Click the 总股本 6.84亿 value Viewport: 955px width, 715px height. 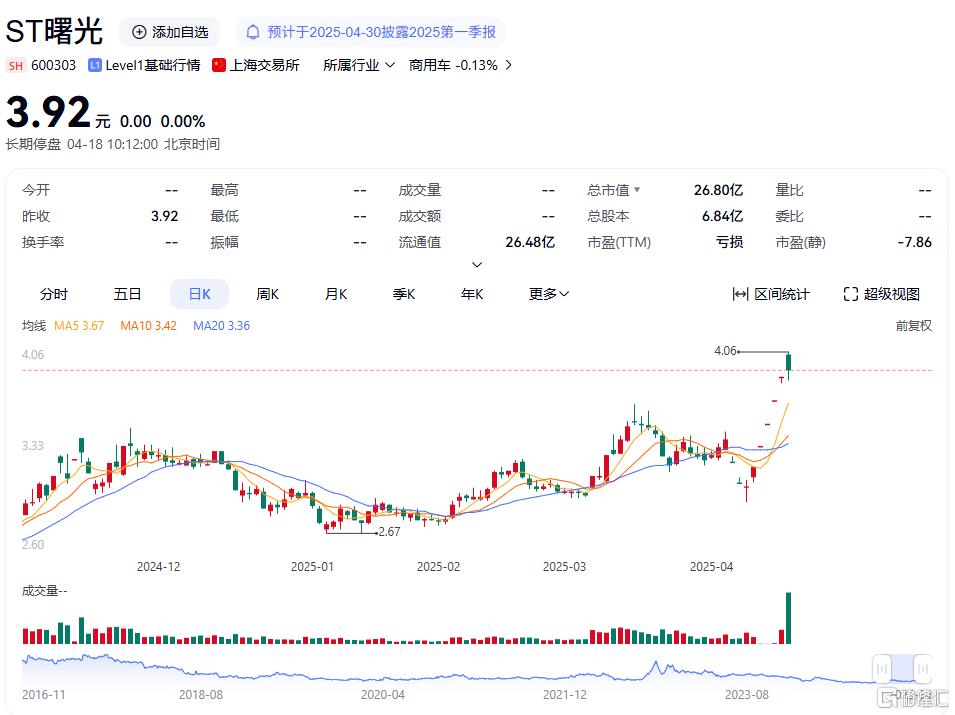(x=722, y=216)
